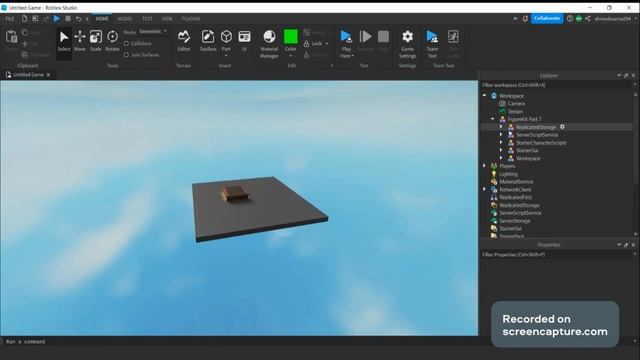Open the Lock mode dropdown arrow

(327, 44)
